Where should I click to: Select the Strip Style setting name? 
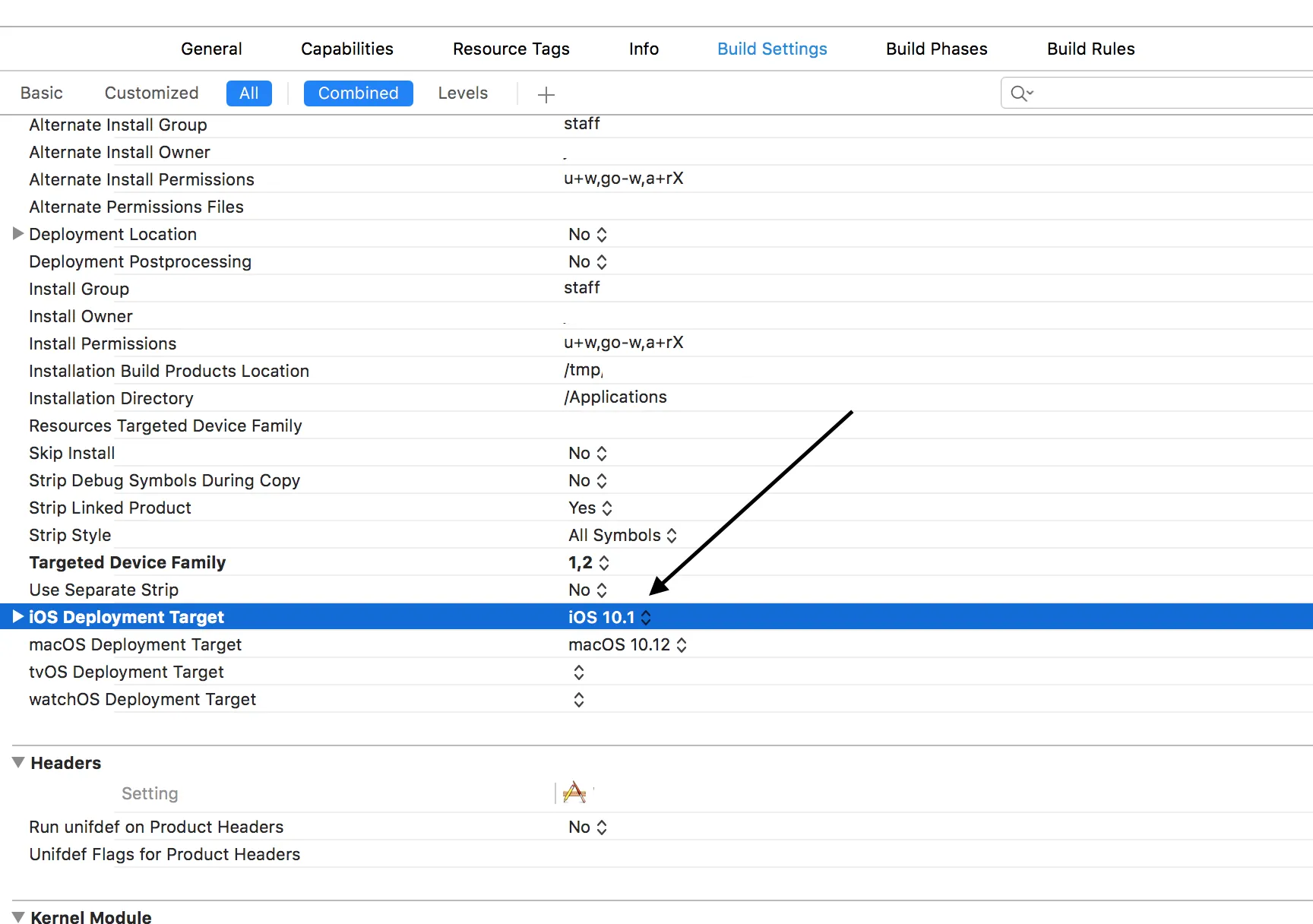point(70,535)
